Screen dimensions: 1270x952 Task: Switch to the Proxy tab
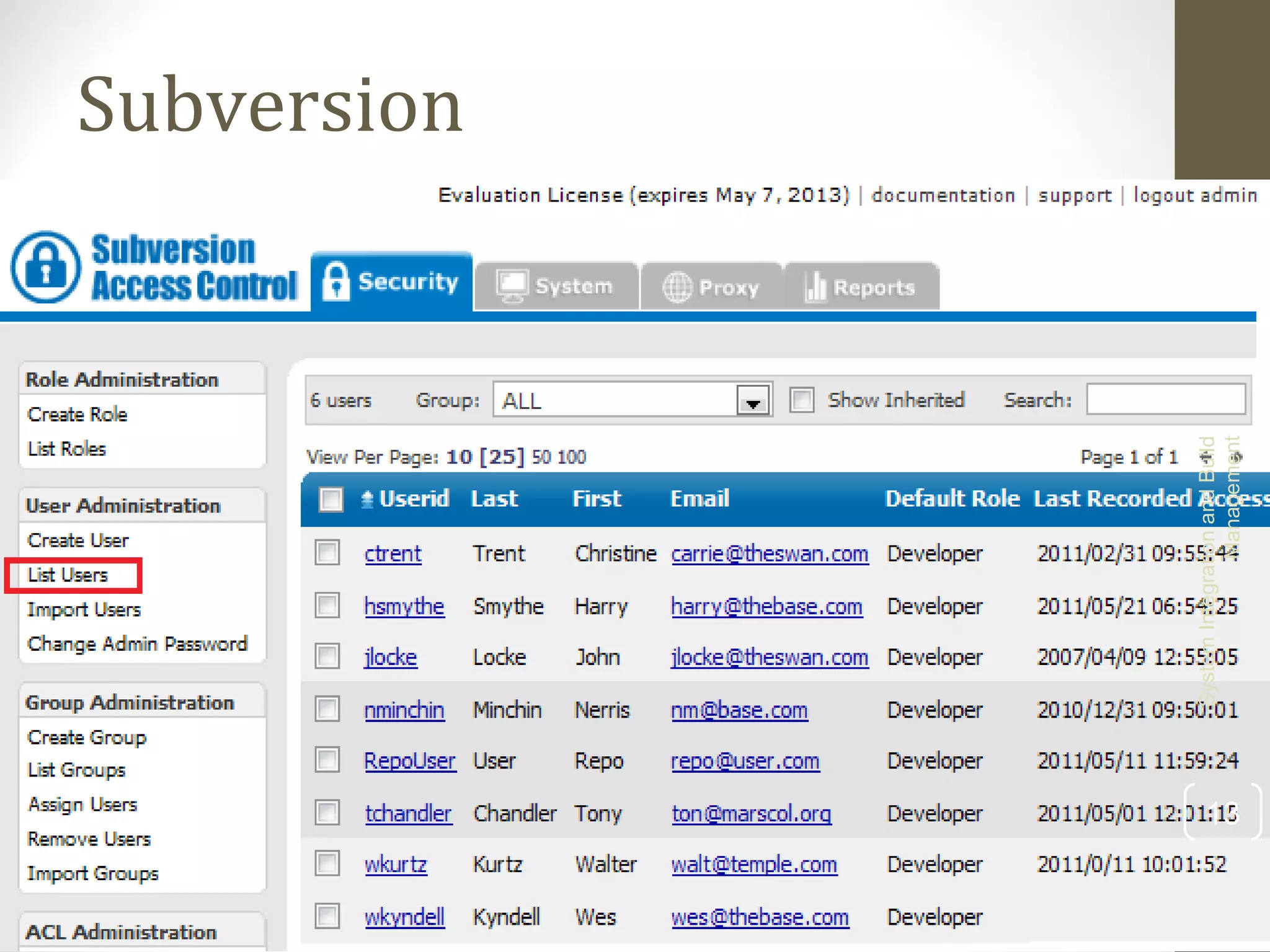pos(712,286)
